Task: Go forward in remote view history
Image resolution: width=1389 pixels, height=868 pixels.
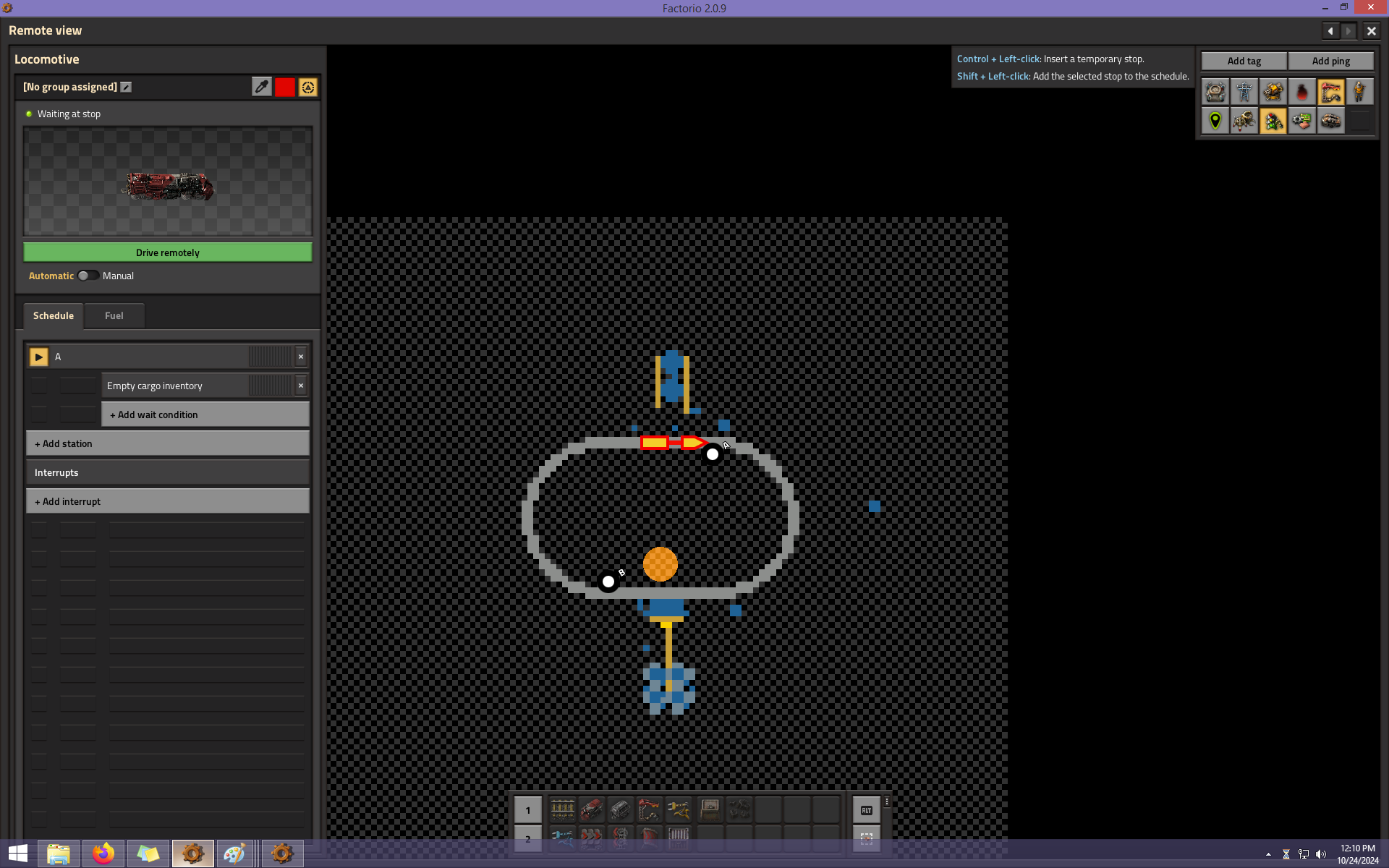Action: 1348,30
